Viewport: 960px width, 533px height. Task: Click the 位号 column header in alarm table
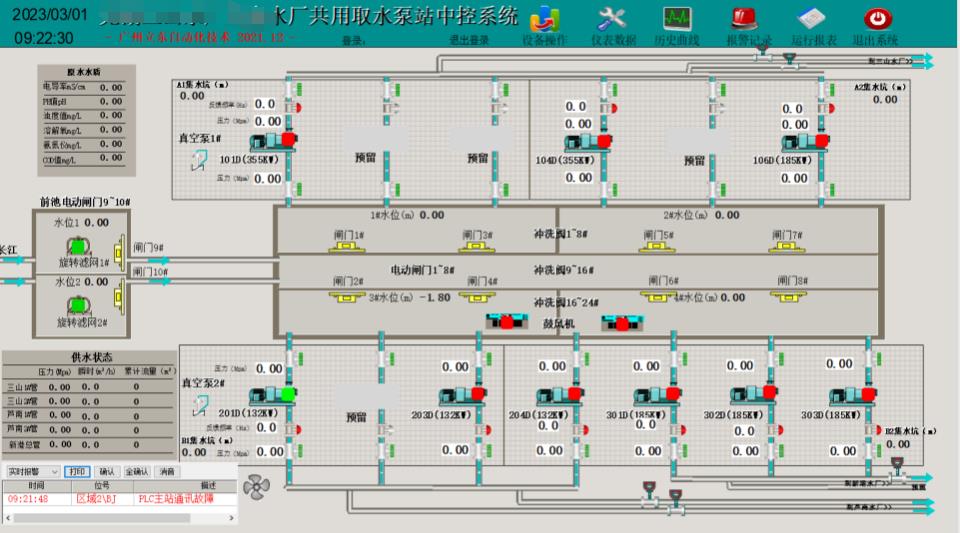[102, 485]
